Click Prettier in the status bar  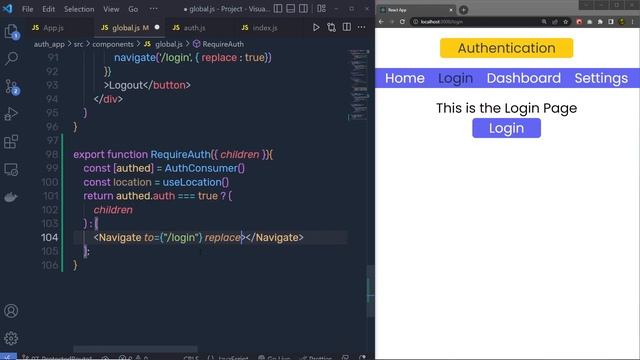click(316, 358)
